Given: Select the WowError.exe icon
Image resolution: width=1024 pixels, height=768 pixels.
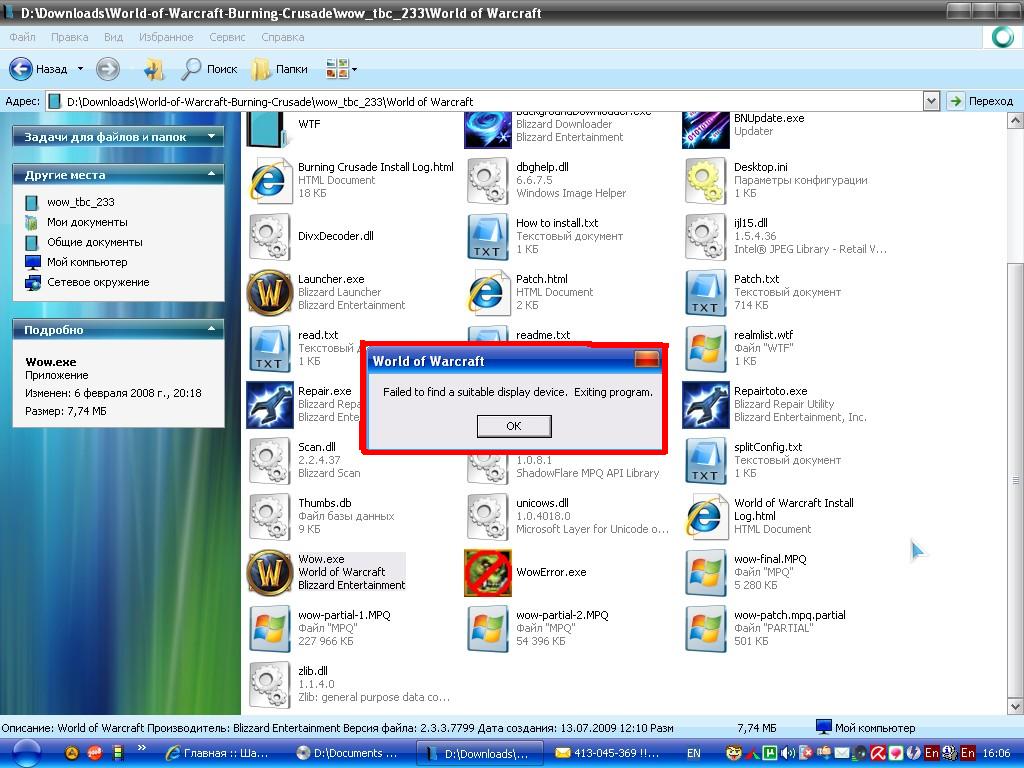Looking at the screenshot, I should point(487,572).
